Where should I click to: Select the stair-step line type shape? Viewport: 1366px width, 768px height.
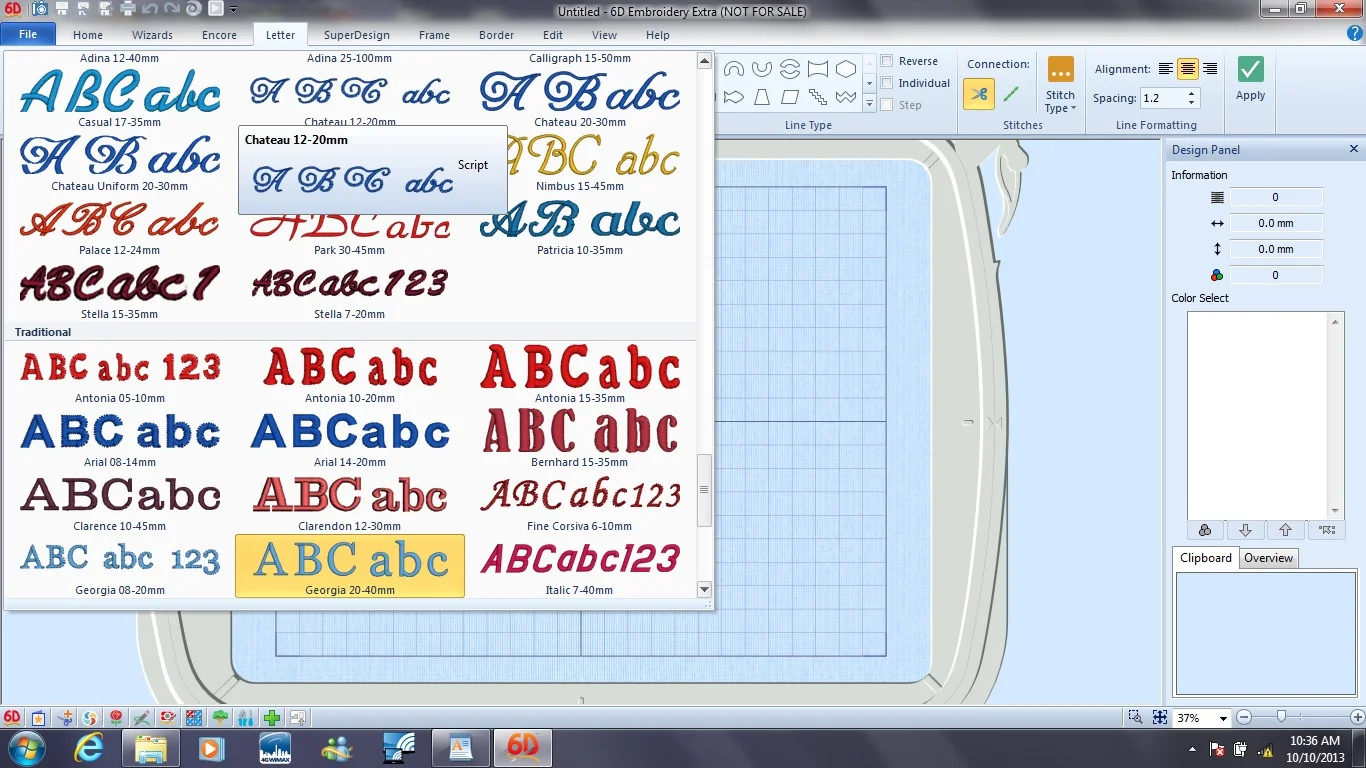(x=818, y=97)
